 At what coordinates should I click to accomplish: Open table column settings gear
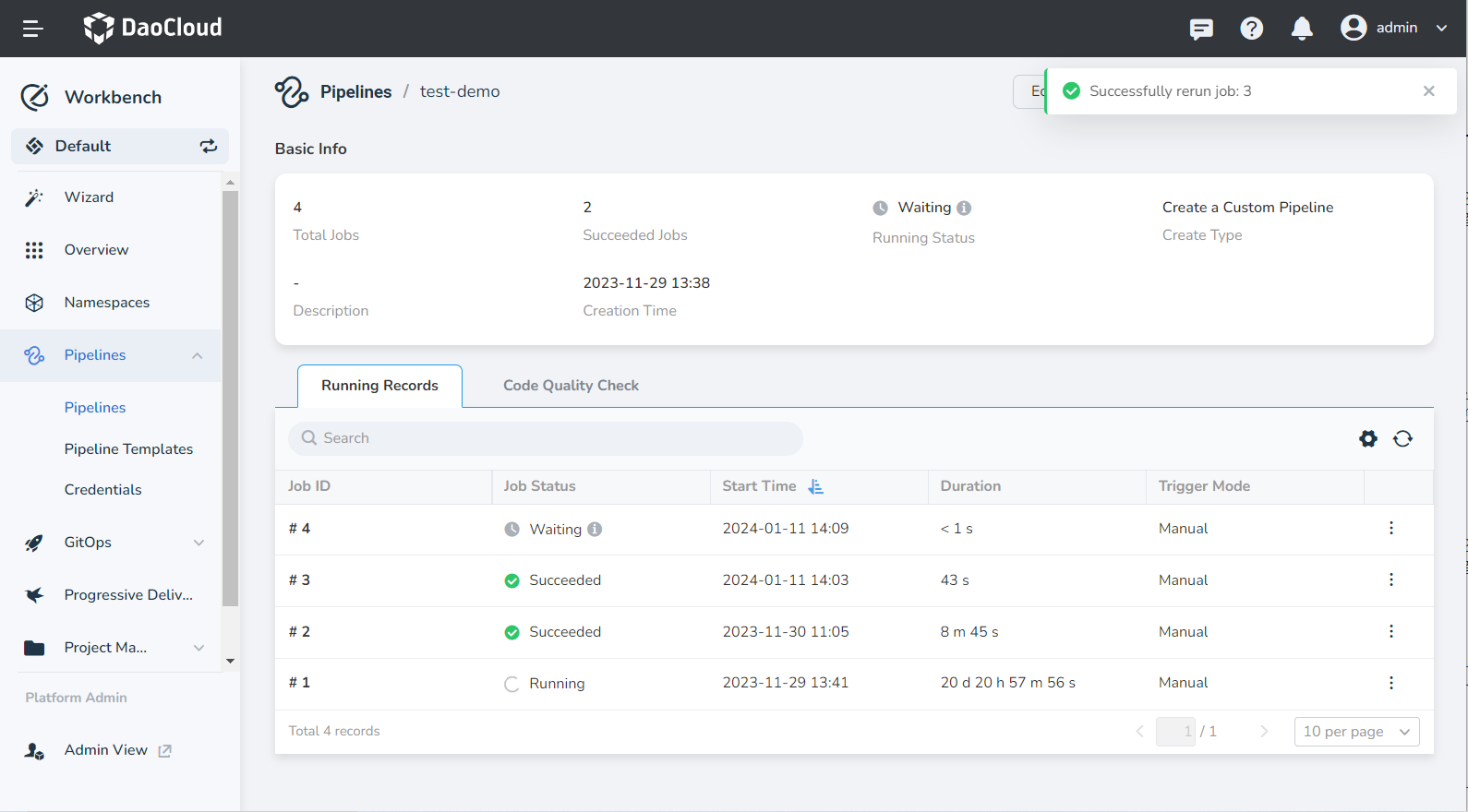1368,439
